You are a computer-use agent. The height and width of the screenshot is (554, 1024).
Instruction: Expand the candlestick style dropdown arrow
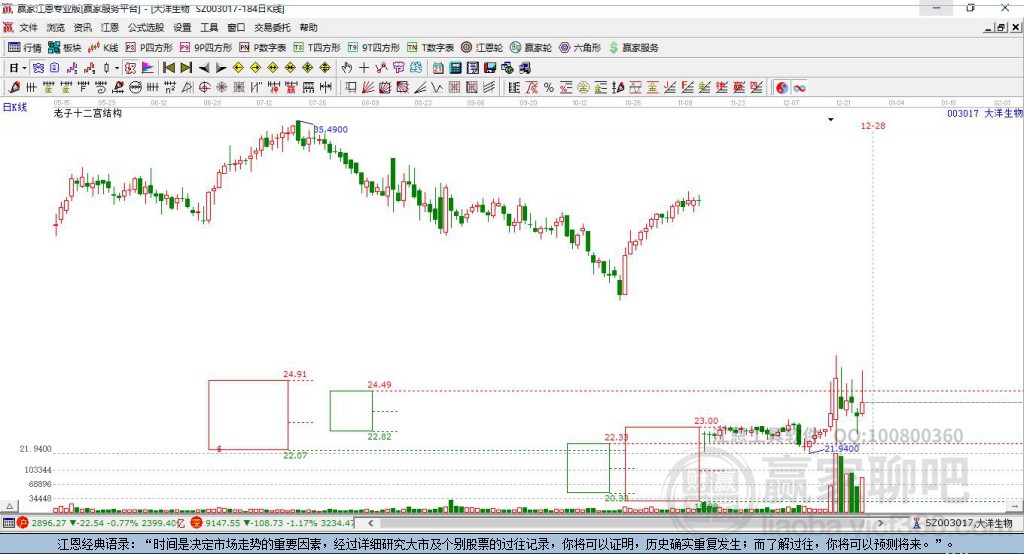click(x=117, y=68)
